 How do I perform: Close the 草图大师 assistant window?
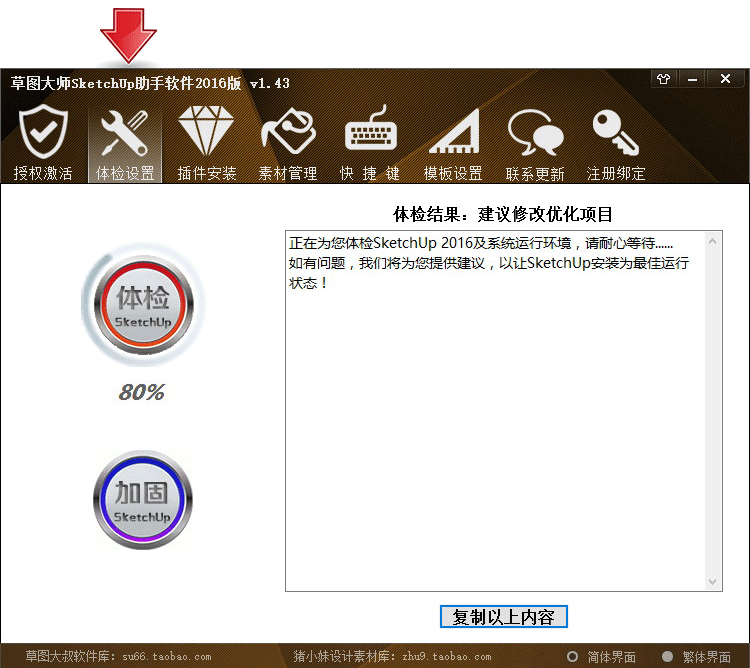pos(725,79)
